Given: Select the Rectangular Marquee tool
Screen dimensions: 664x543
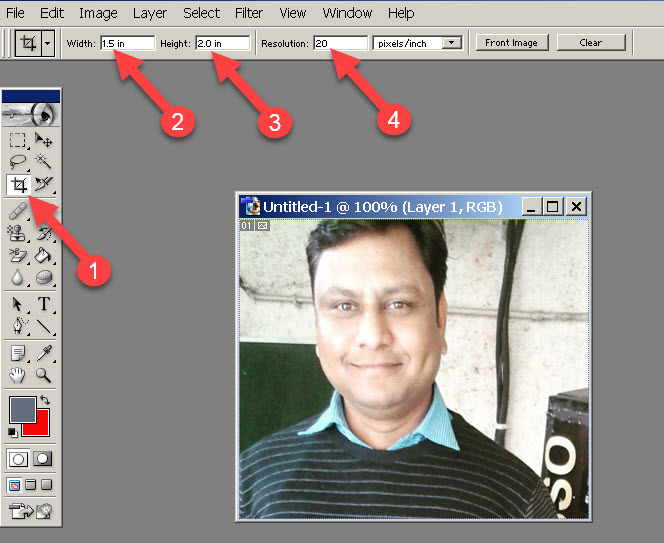Looking at the screenshot, I should (18, 140).
